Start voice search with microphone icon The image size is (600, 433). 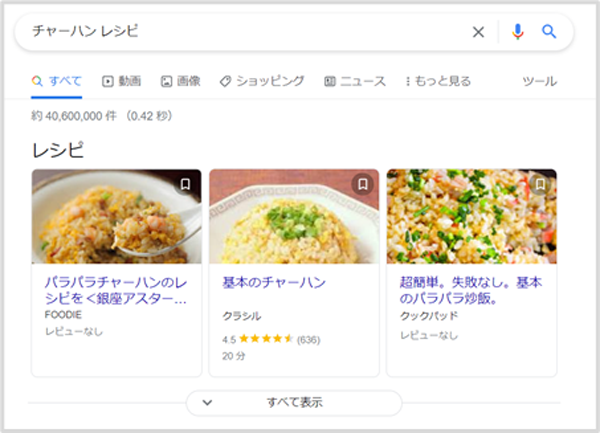pos(517,32)
